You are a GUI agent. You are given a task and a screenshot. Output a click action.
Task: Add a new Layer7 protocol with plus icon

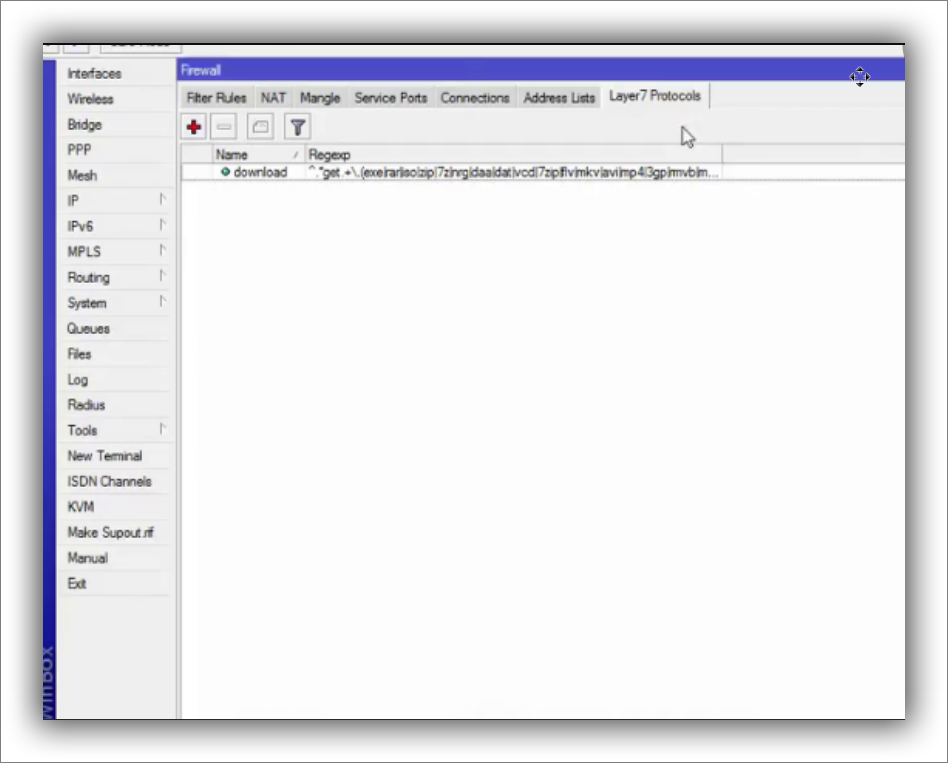(194, 127)
